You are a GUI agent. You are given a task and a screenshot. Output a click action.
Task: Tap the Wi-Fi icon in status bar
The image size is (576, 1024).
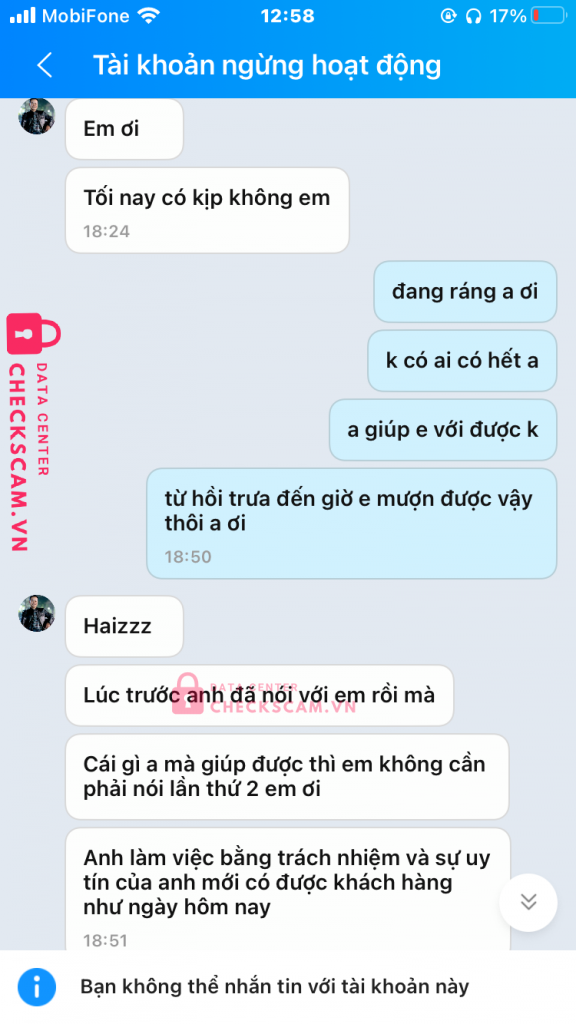150,16
